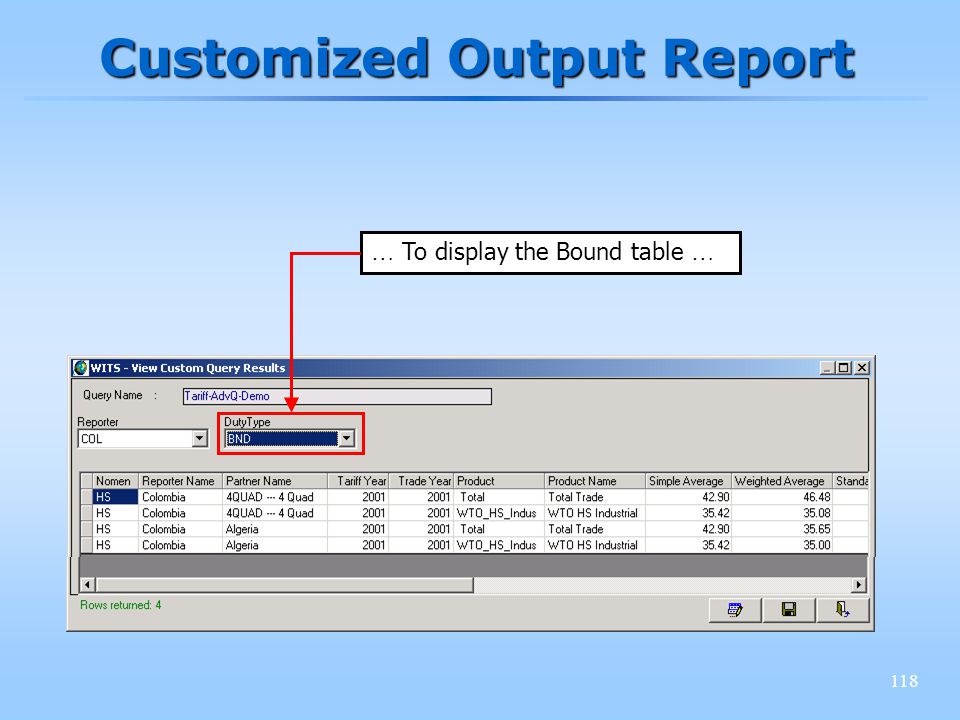
Task: Click WTO HS Industrial in second row
Action: click(x=593, y=513)
